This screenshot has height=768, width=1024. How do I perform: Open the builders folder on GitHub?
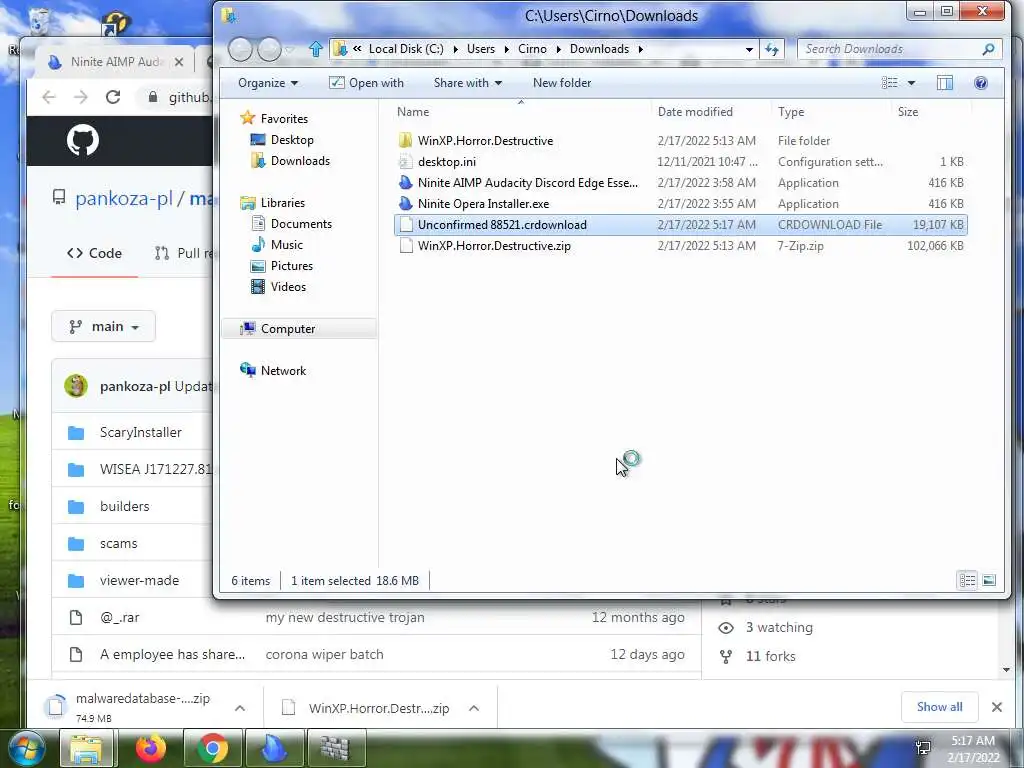click(124, 506)
